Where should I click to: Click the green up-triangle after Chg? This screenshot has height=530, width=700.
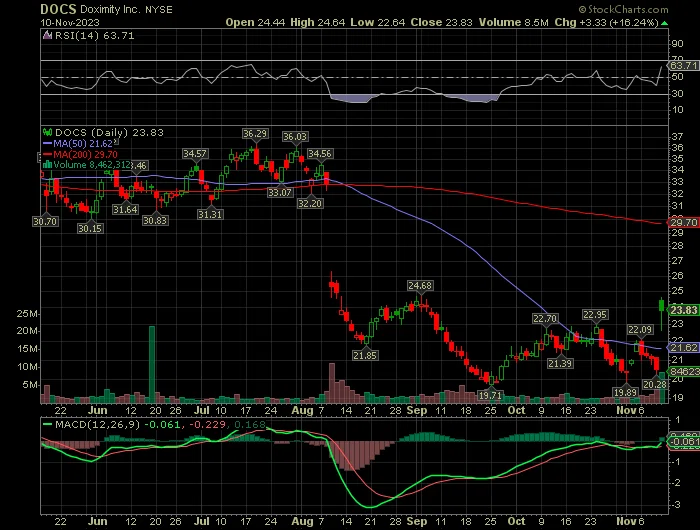pyautogui.click(x=664, y=23)
